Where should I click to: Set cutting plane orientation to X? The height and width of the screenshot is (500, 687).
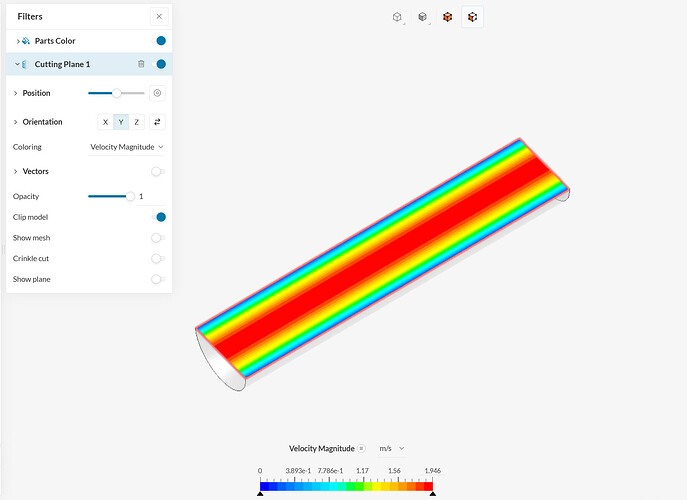point(105,122)
